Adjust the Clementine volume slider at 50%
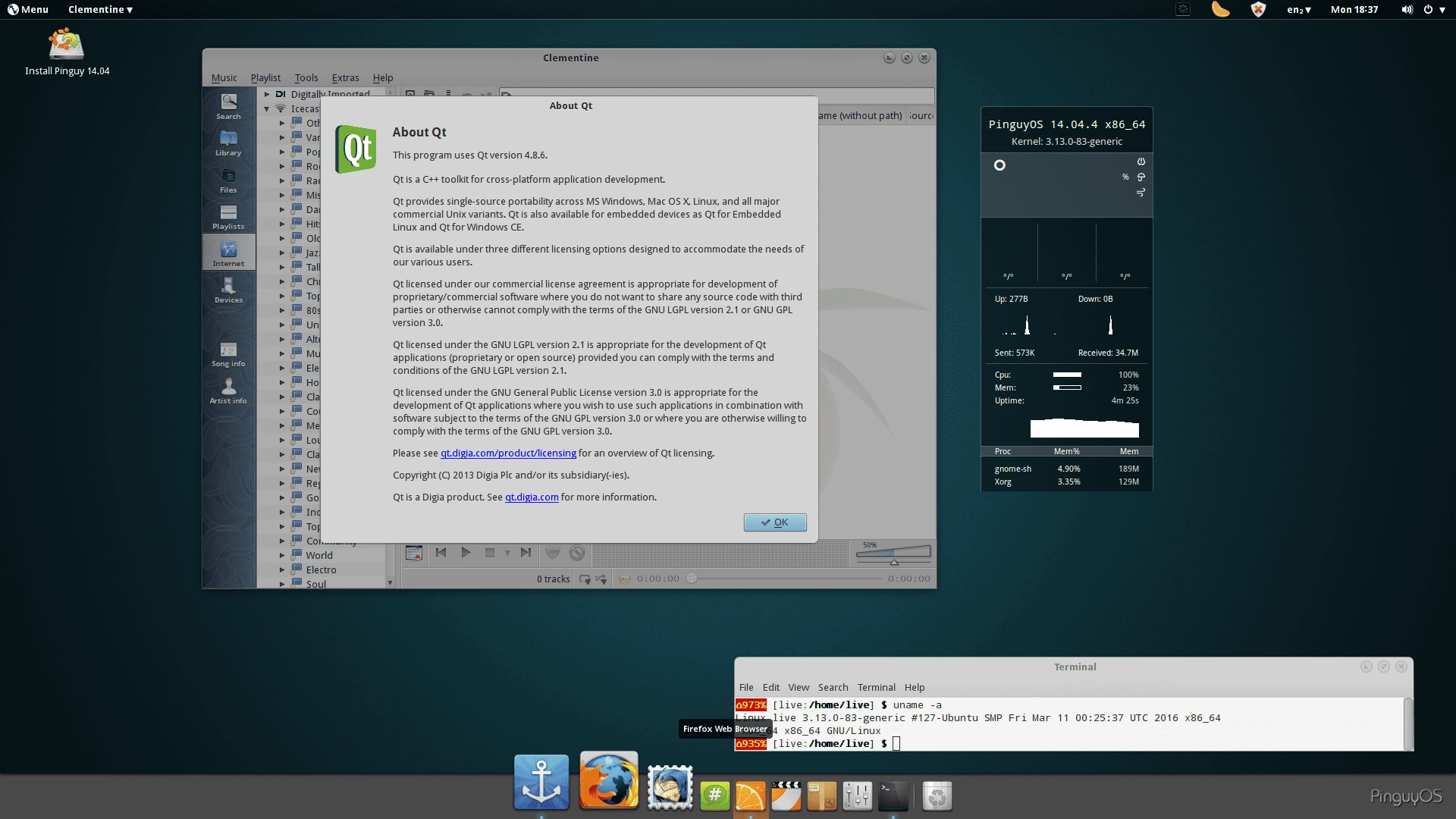Viewport: 1456px width, 819px height. (x=893, y=554)
